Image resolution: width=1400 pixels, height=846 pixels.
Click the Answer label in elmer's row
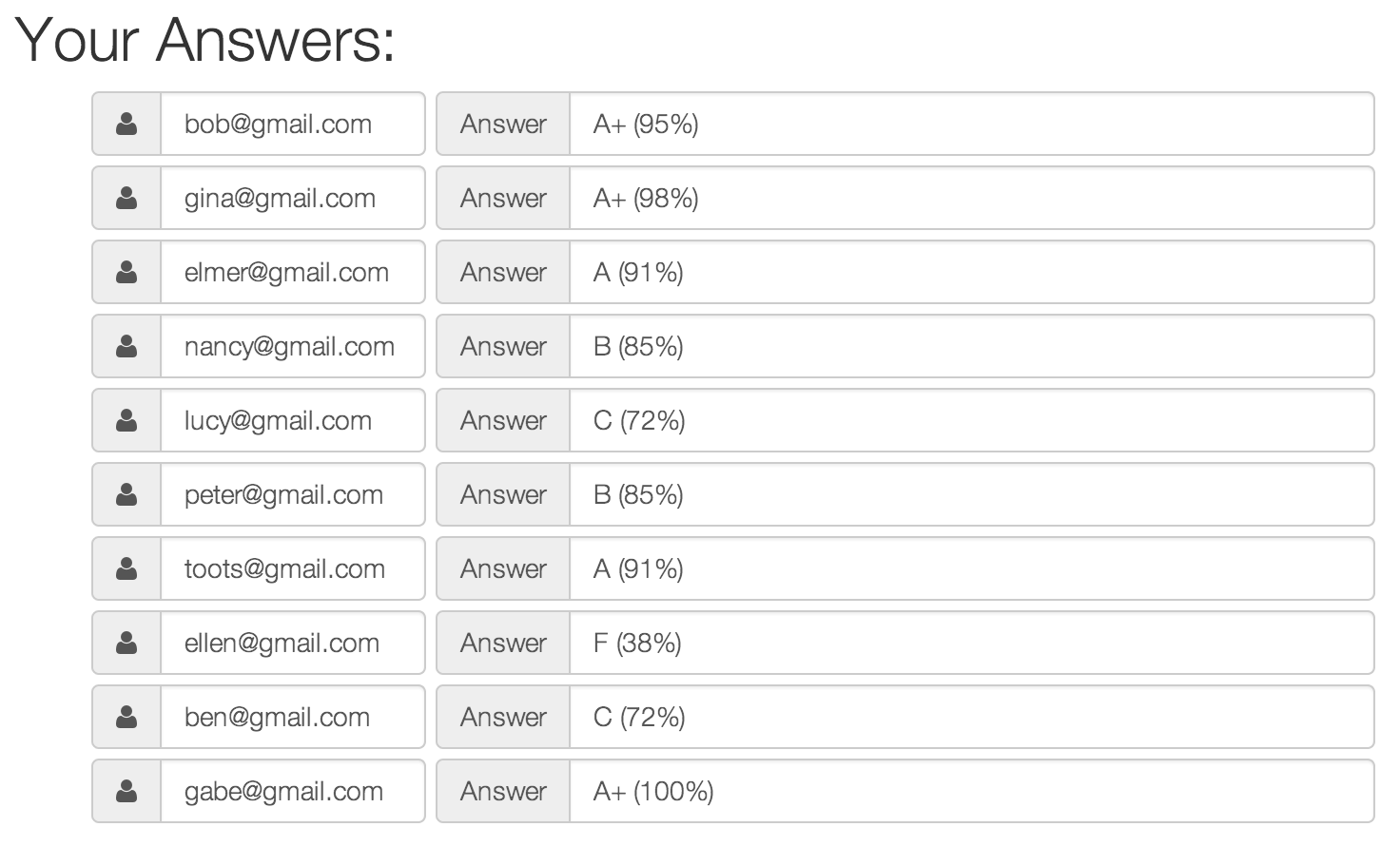pos(503,272)
